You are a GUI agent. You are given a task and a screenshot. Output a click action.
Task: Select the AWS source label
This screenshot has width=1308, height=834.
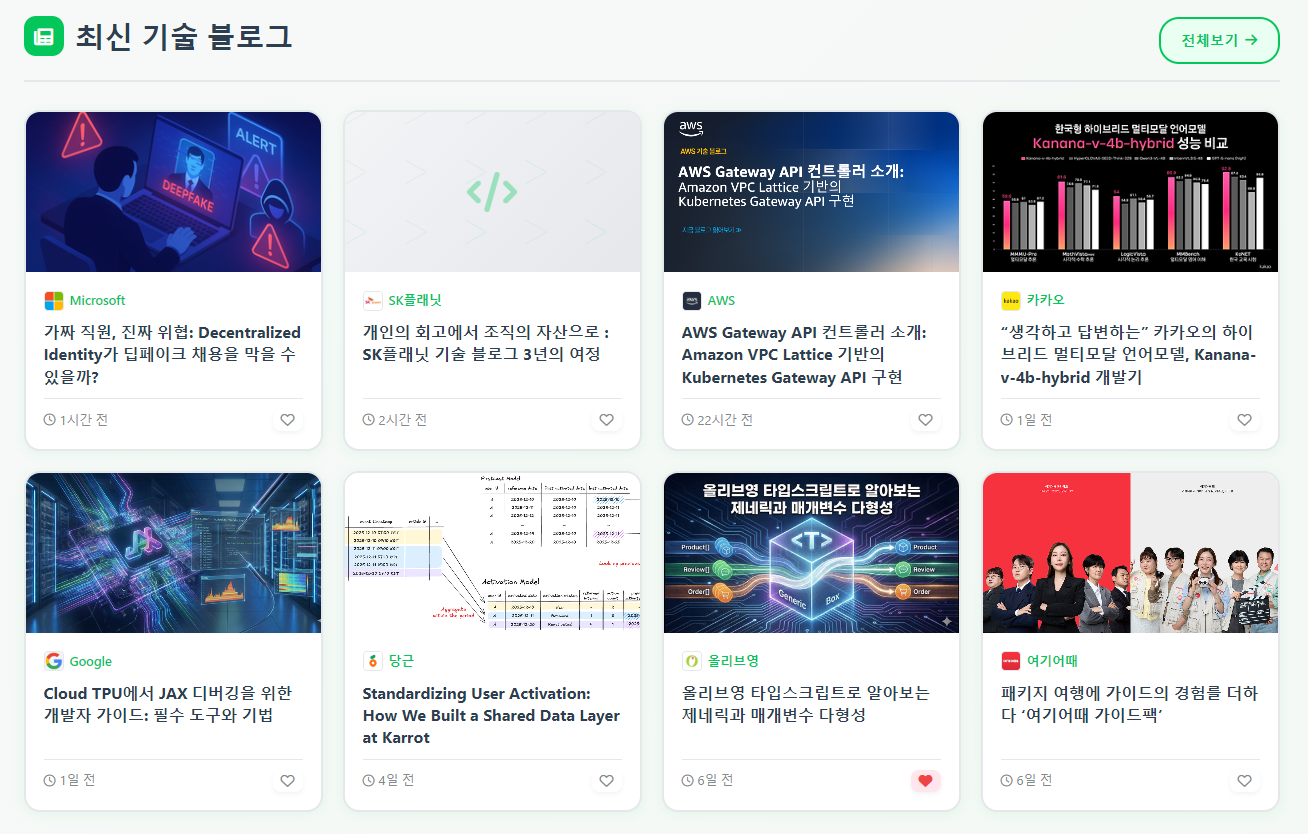coord(721,301)
